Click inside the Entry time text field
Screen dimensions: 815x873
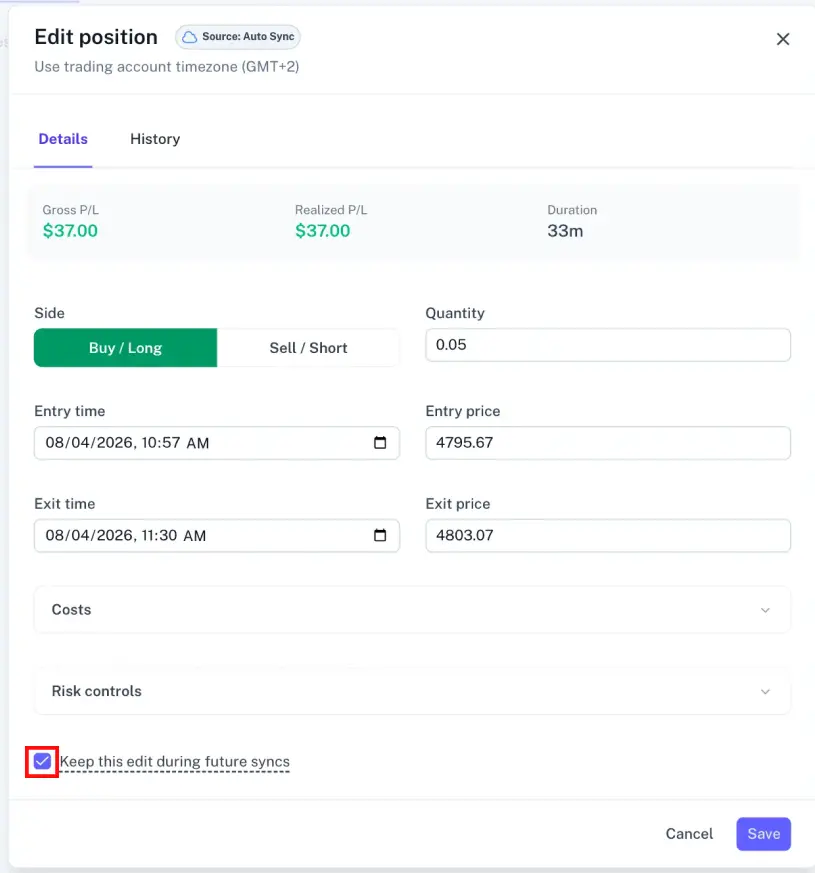pos(180,443)
